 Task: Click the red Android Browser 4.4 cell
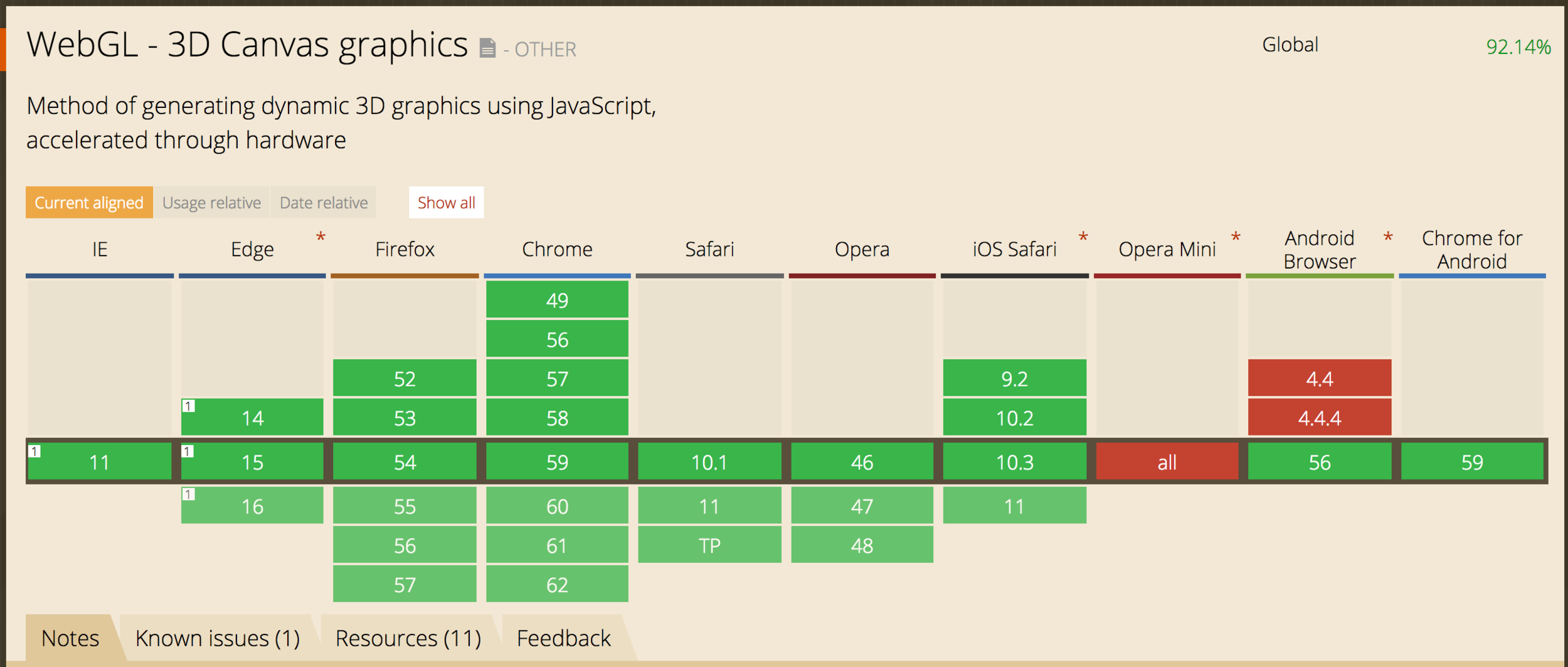tap(1320, 378)
